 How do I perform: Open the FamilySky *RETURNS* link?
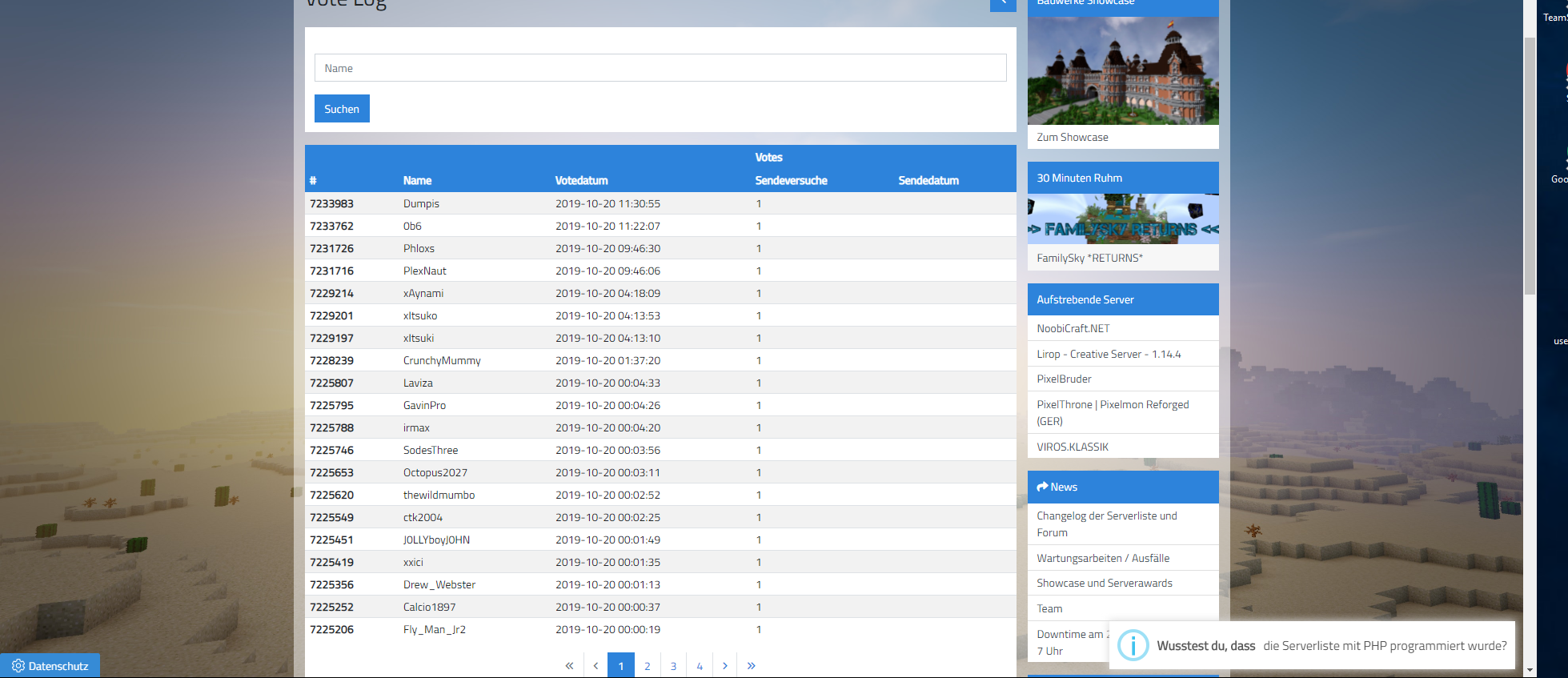point(1089,258)
